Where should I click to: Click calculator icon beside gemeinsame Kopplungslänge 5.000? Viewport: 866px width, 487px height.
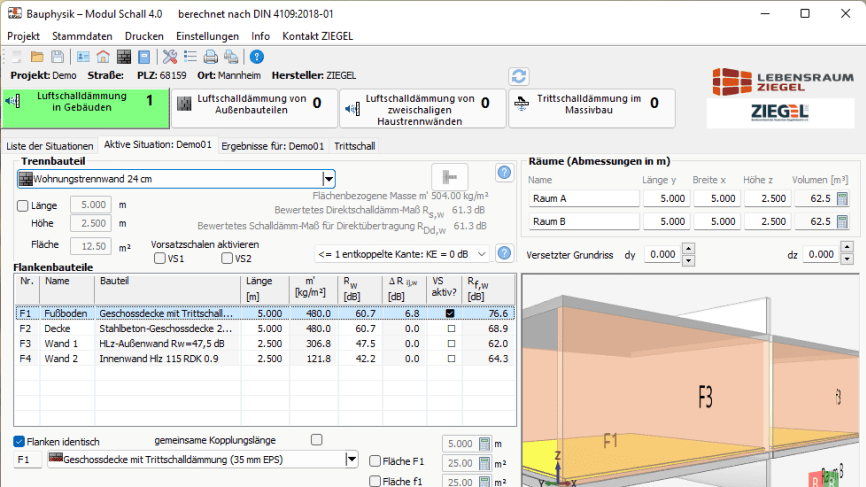click(484, 444)
